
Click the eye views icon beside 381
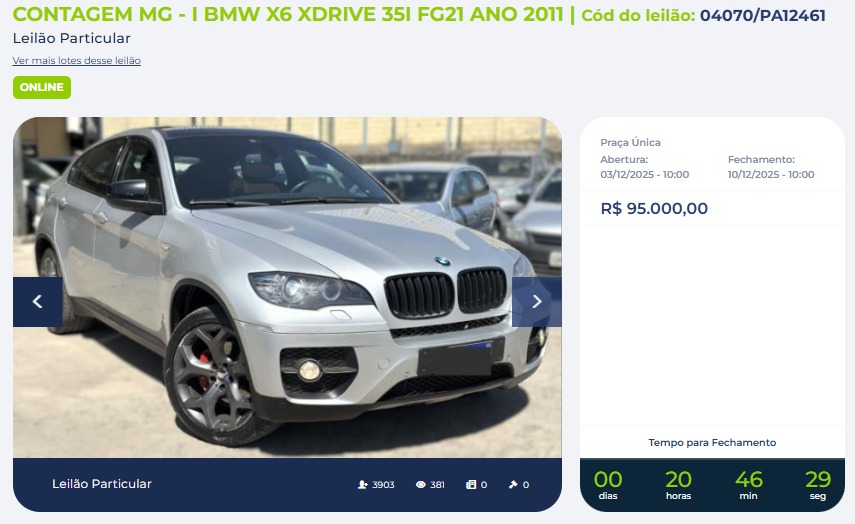420,484
